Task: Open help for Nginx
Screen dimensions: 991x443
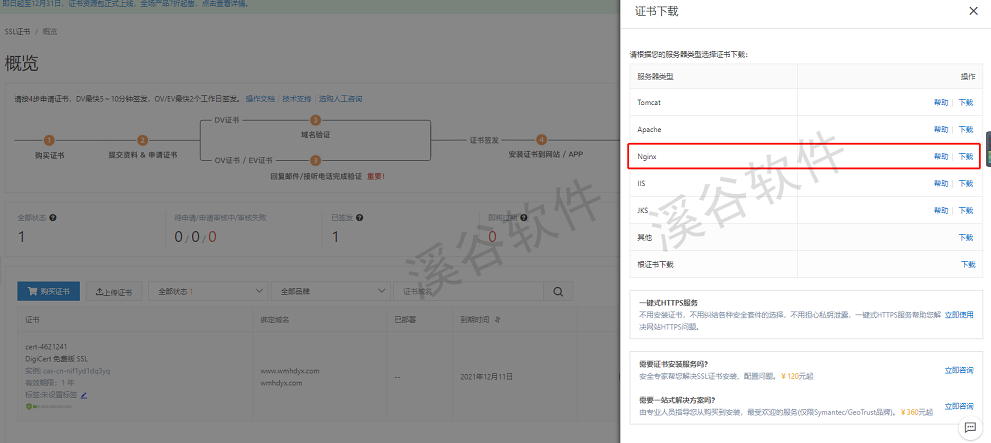Action: pyautogui.click(x=941, y=157)
